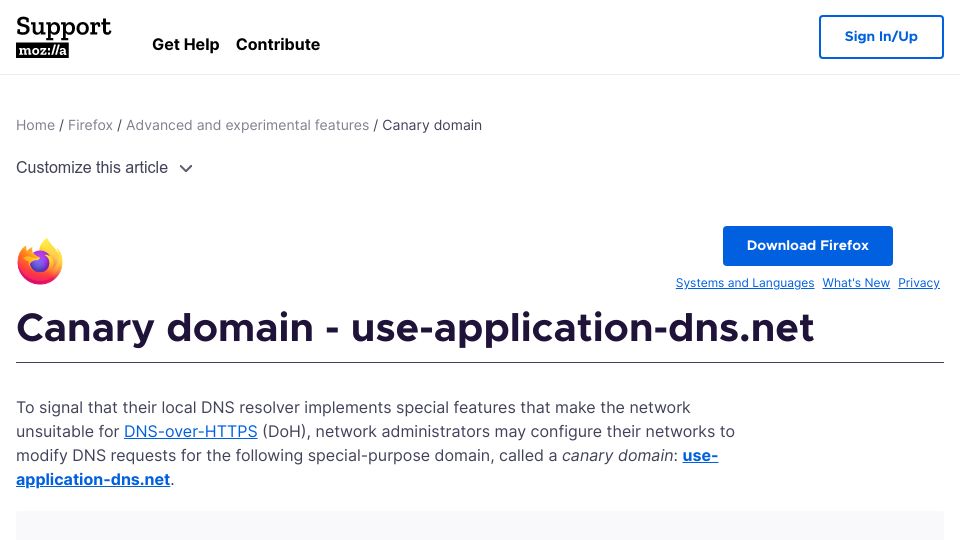Go to the Home breadcrumb
The width and height of the screenshot is (960, 540).
tap(36, 125)
